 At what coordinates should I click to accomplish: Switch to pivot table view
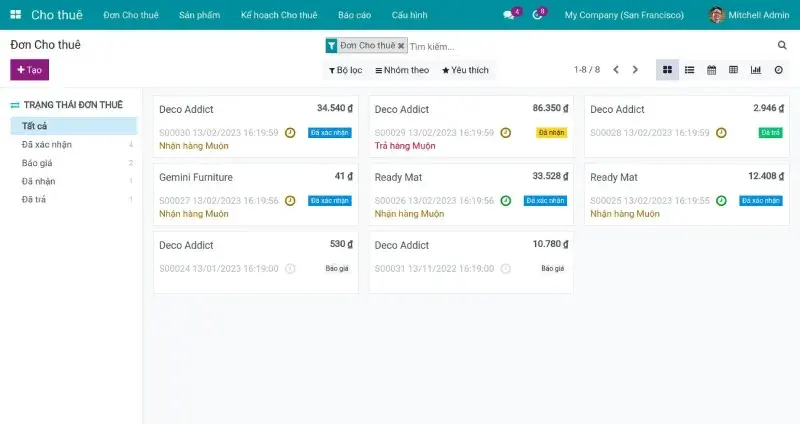coord(734,70)
